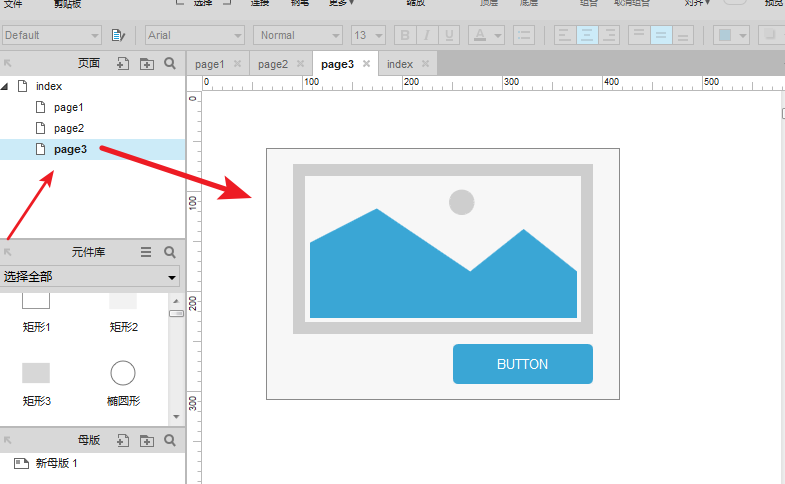The height and width of the screenshot is (484, 785).
Task: Close the page2 tab
Action: [x=300, y=64]
